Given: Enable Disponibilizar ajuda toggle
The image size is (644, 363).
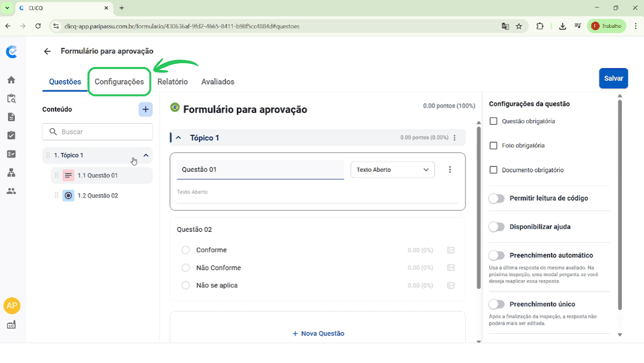Looking at the screenshot, I should pyautogui.click(x=497, y=227).
